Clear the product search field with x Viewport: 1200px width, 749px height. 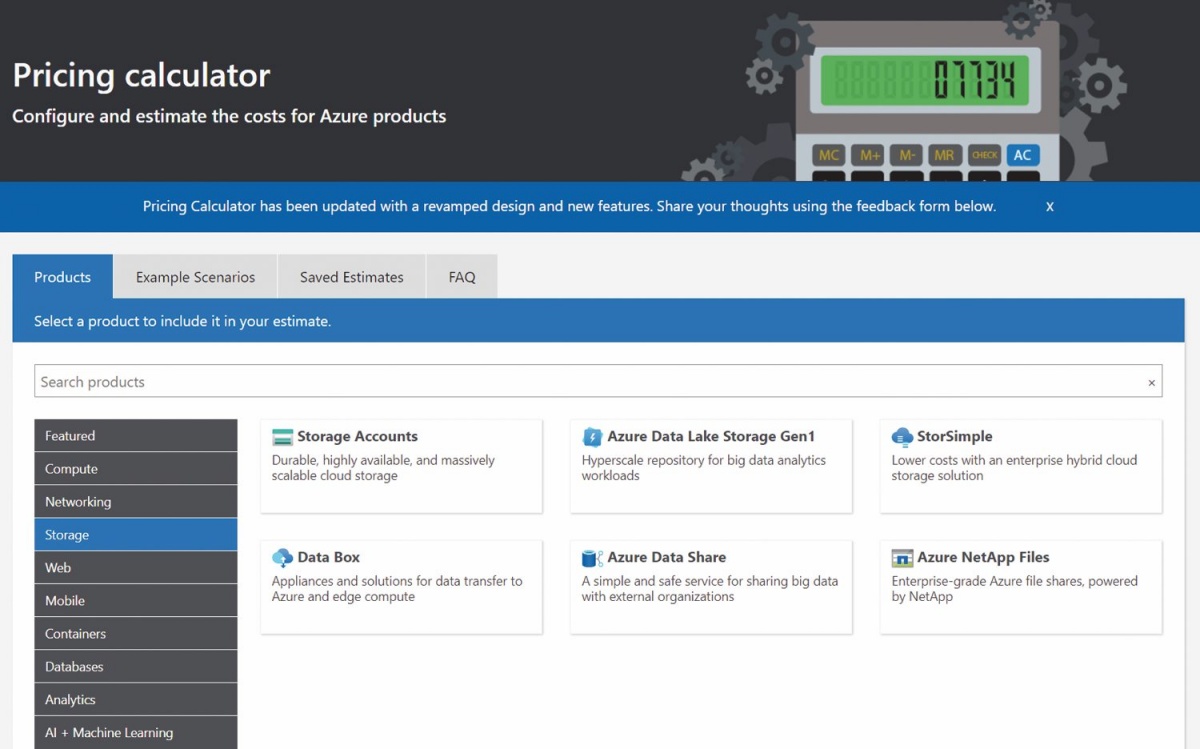point(1151,383)
